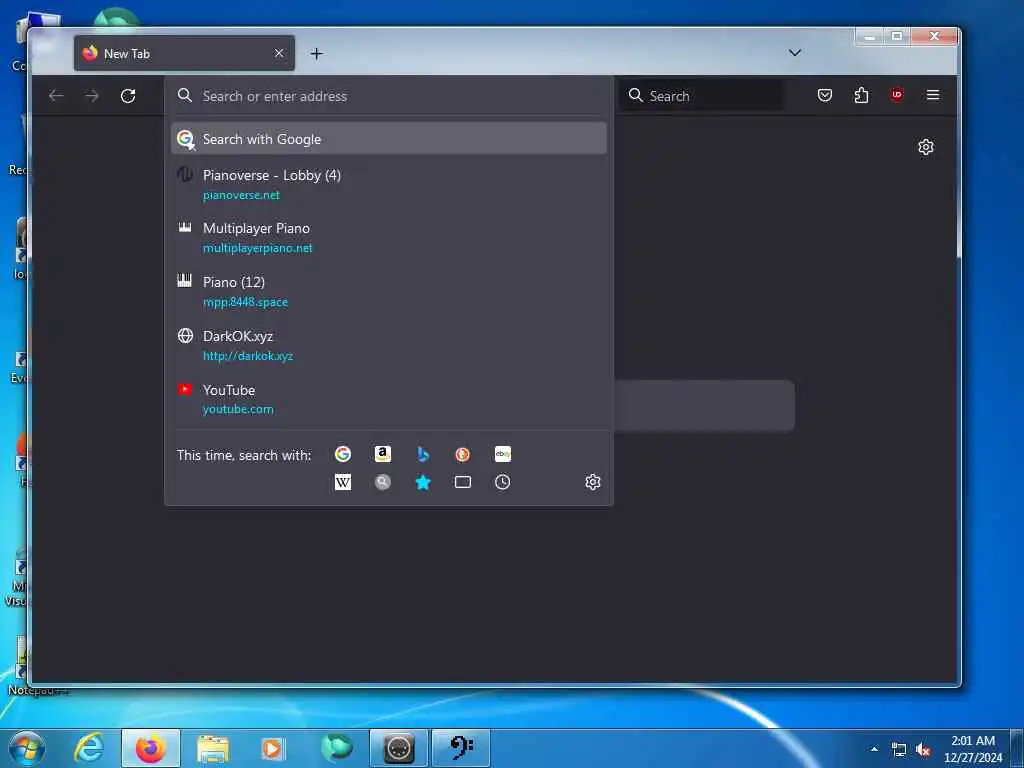Show hidden tray icons arrow

[x=874, y=749]
